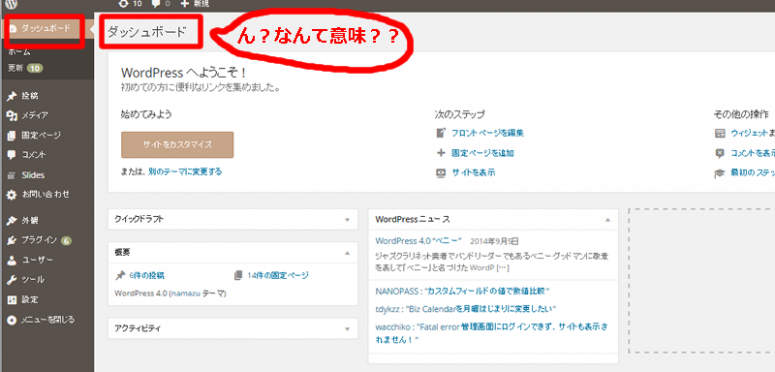
Task: Open the フロントページを編集 link
Action: 487,133
